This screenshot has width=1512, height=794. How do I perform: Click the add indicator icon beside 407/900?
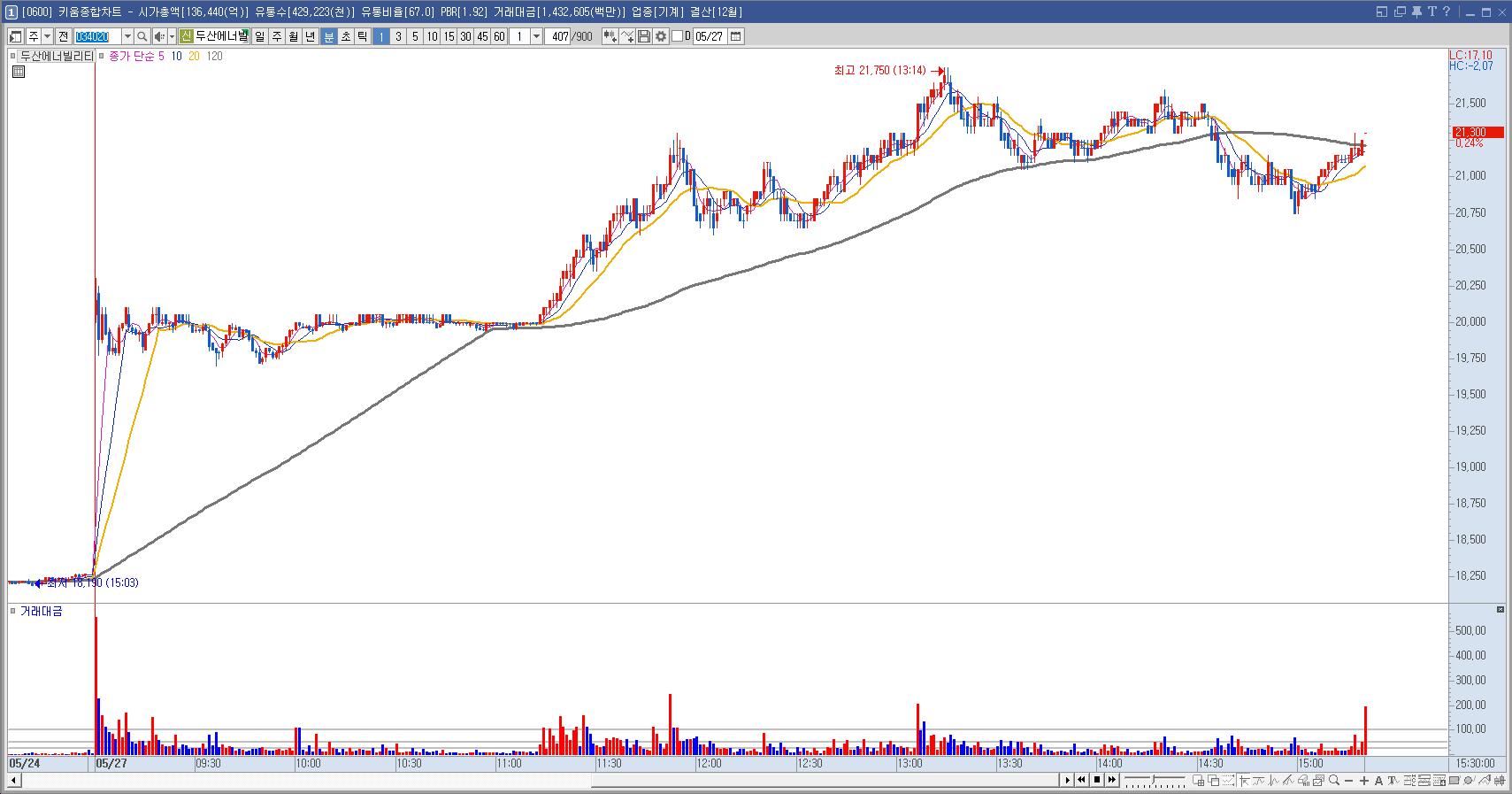pyautogui.click(x=610, y=36)
